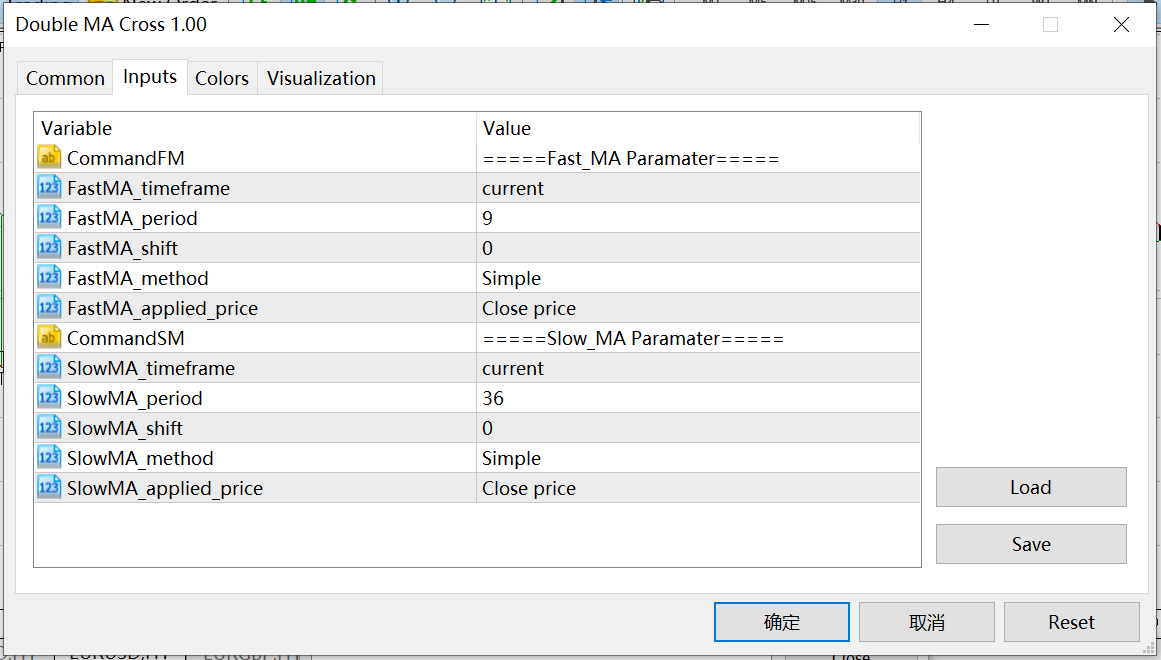Click the 123 icon beside FastMA_period

(x=48, y=217)
